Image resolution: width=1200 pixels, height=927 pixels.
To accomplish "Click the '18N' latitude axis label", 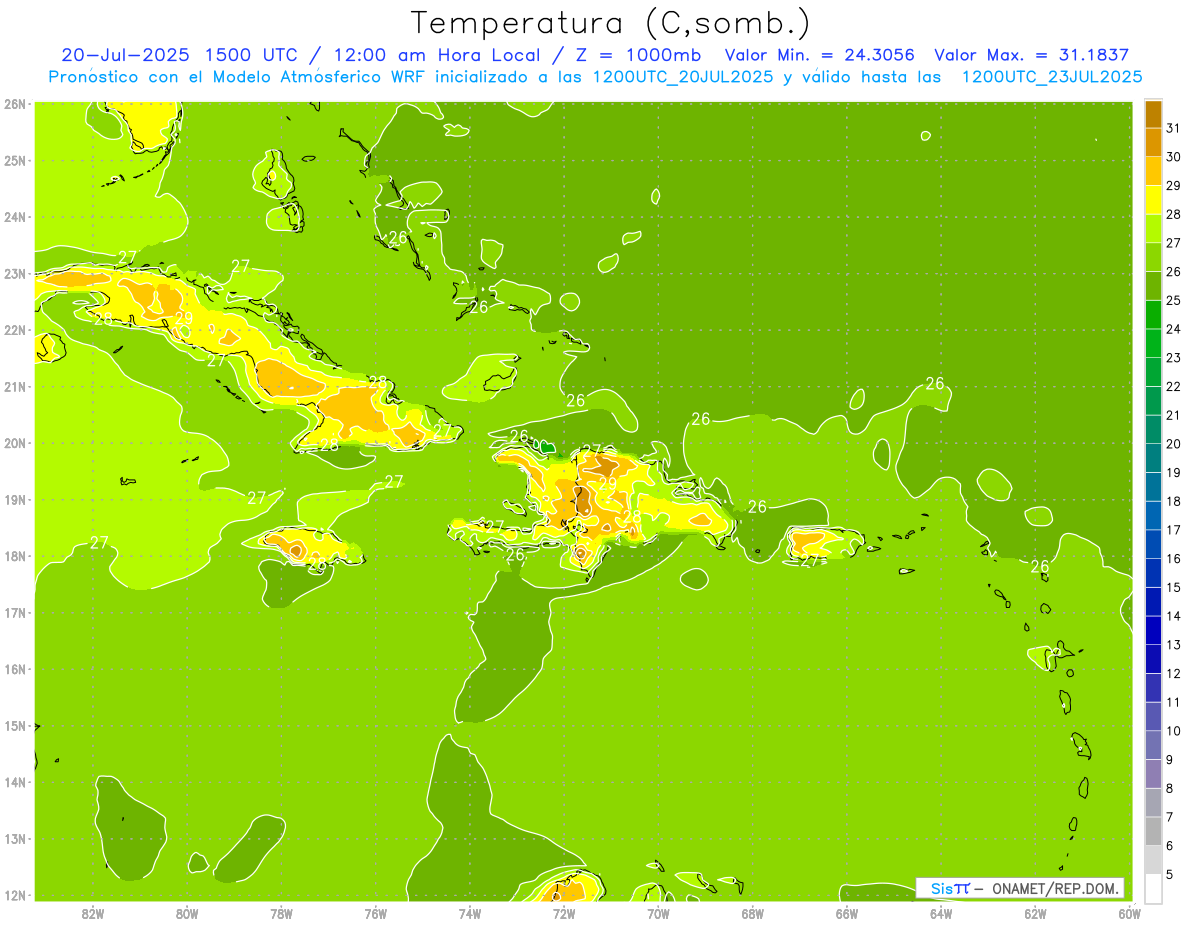I will (x=15, y=556).
